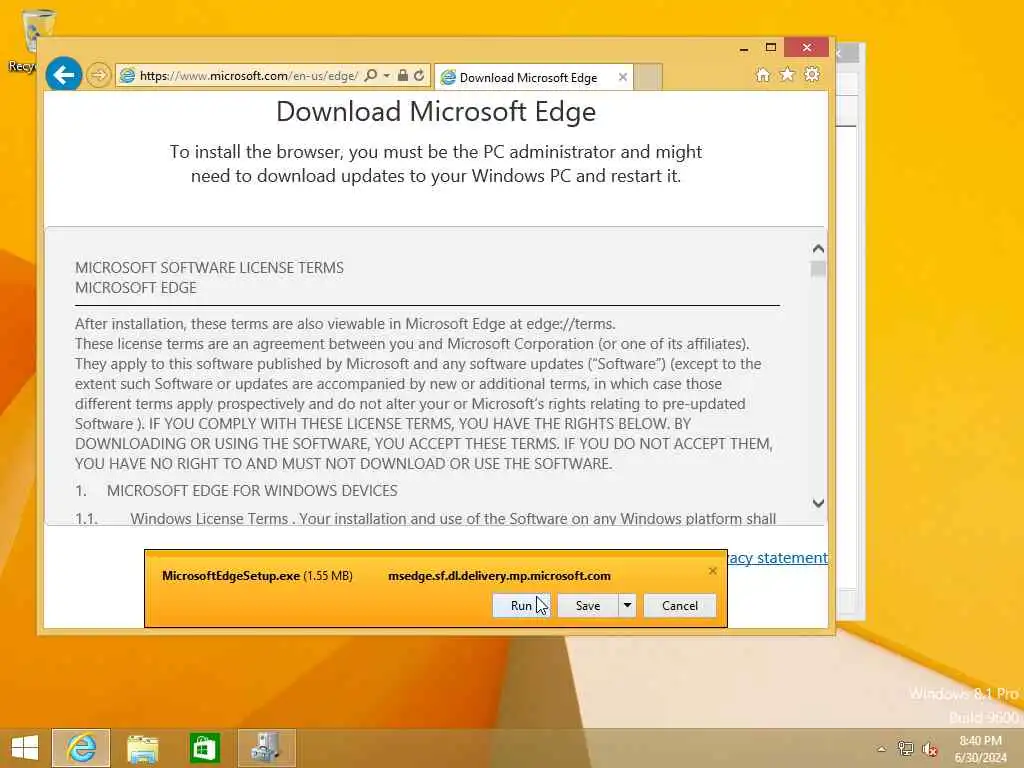The image size is (1024, 768).
Task: Open Favorites with the star icon
Action: [788, 74]
